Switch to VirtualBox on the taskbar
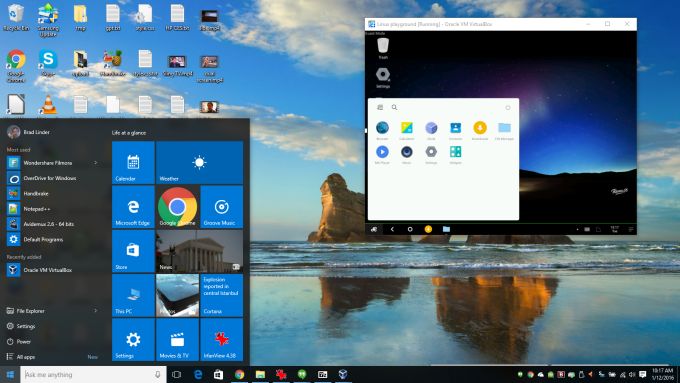Viewport: 680px width, 383px height. point(343,374)
